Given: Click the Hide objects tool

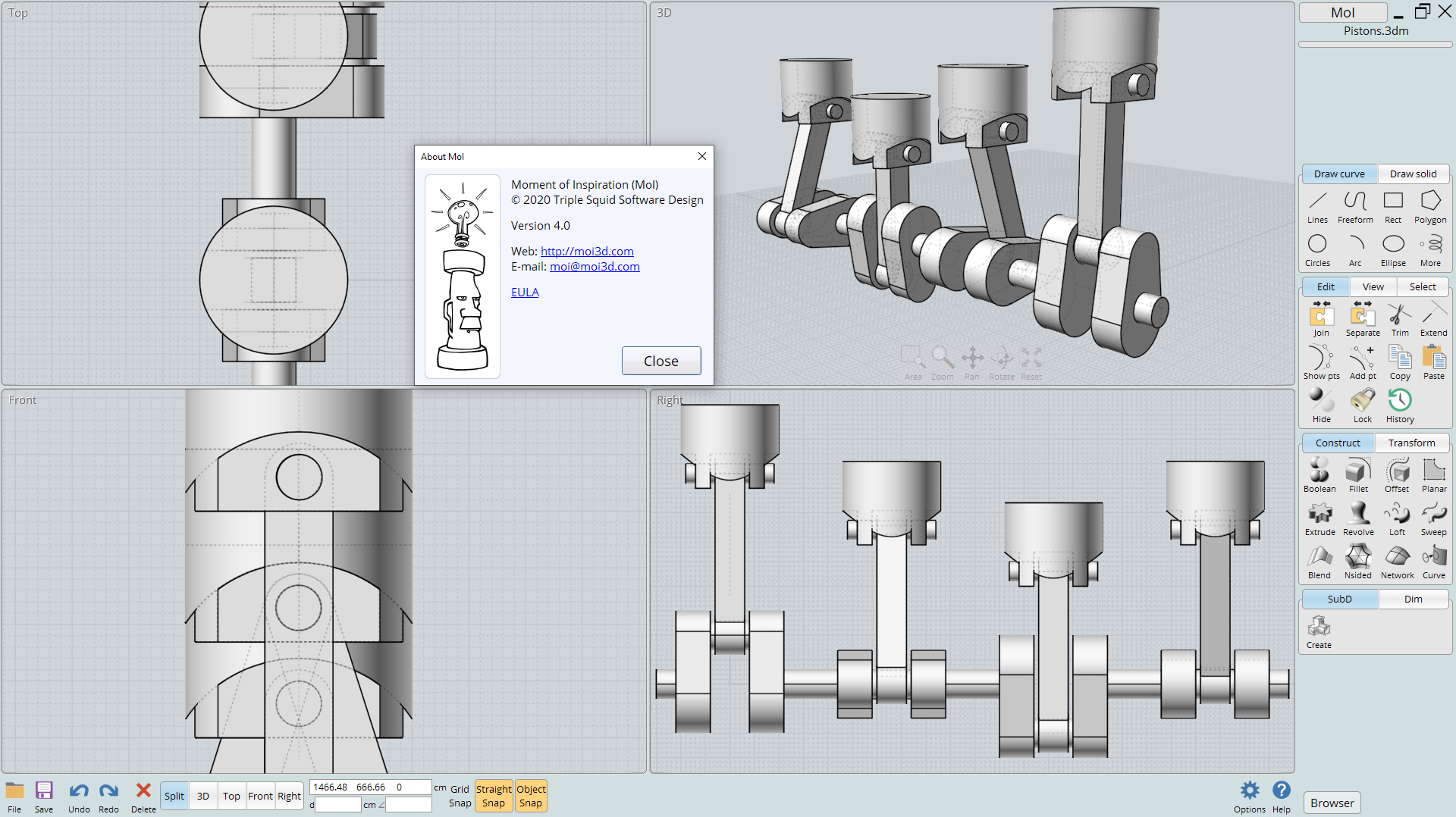Looking at the screenshot, I should coord(1321,405).
